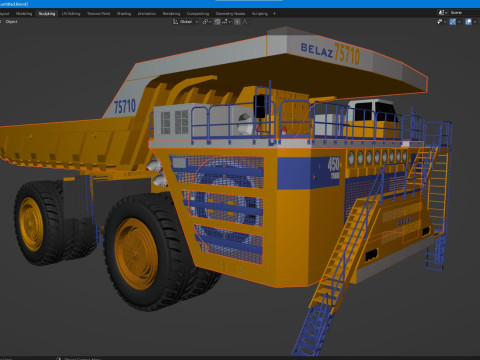Switch to the Rendering workspace tab
The height and width of the screenshot is (360, 480).
(171, 14)
